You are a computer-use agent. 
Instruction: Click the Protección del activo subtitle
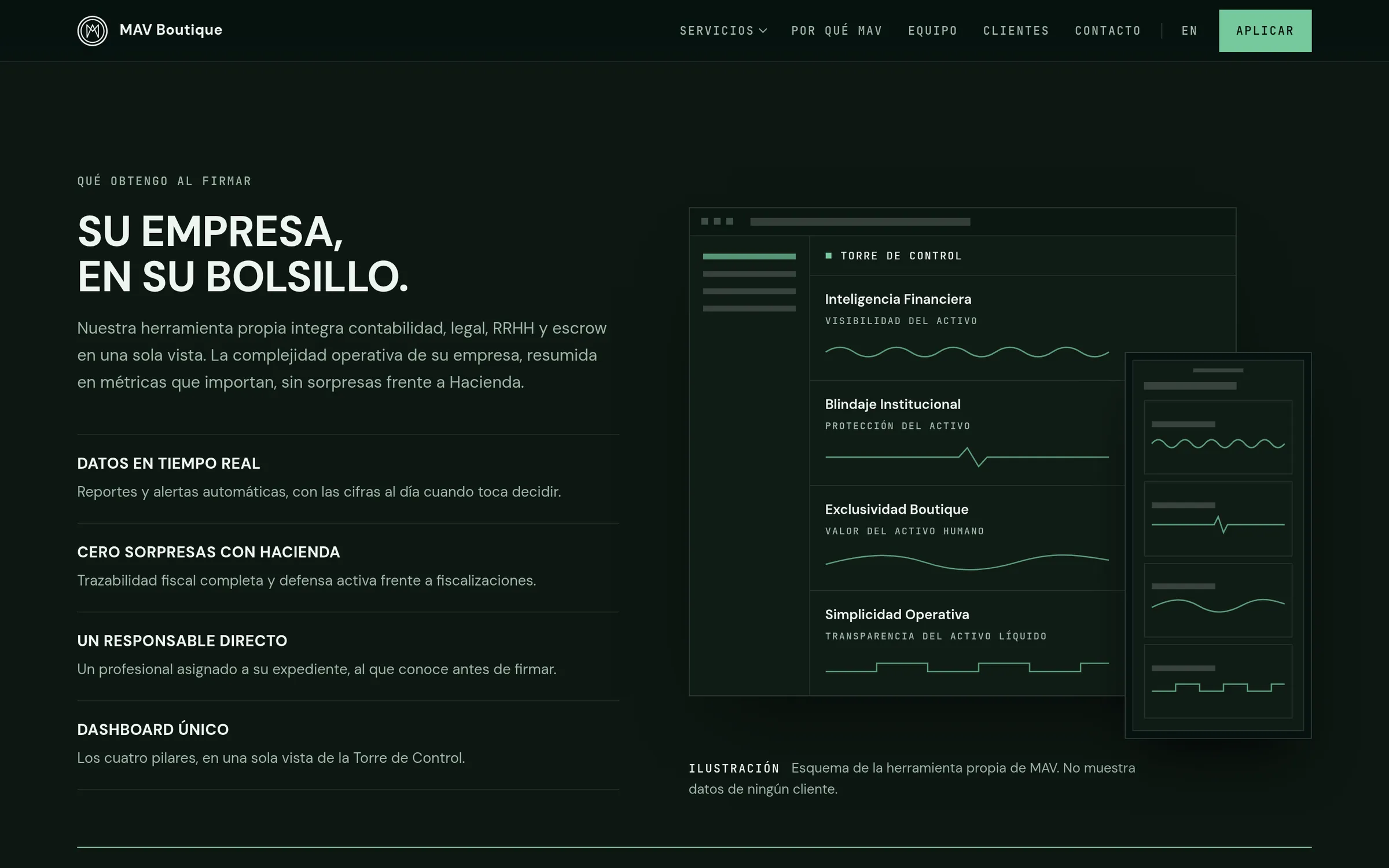[898, 426]
